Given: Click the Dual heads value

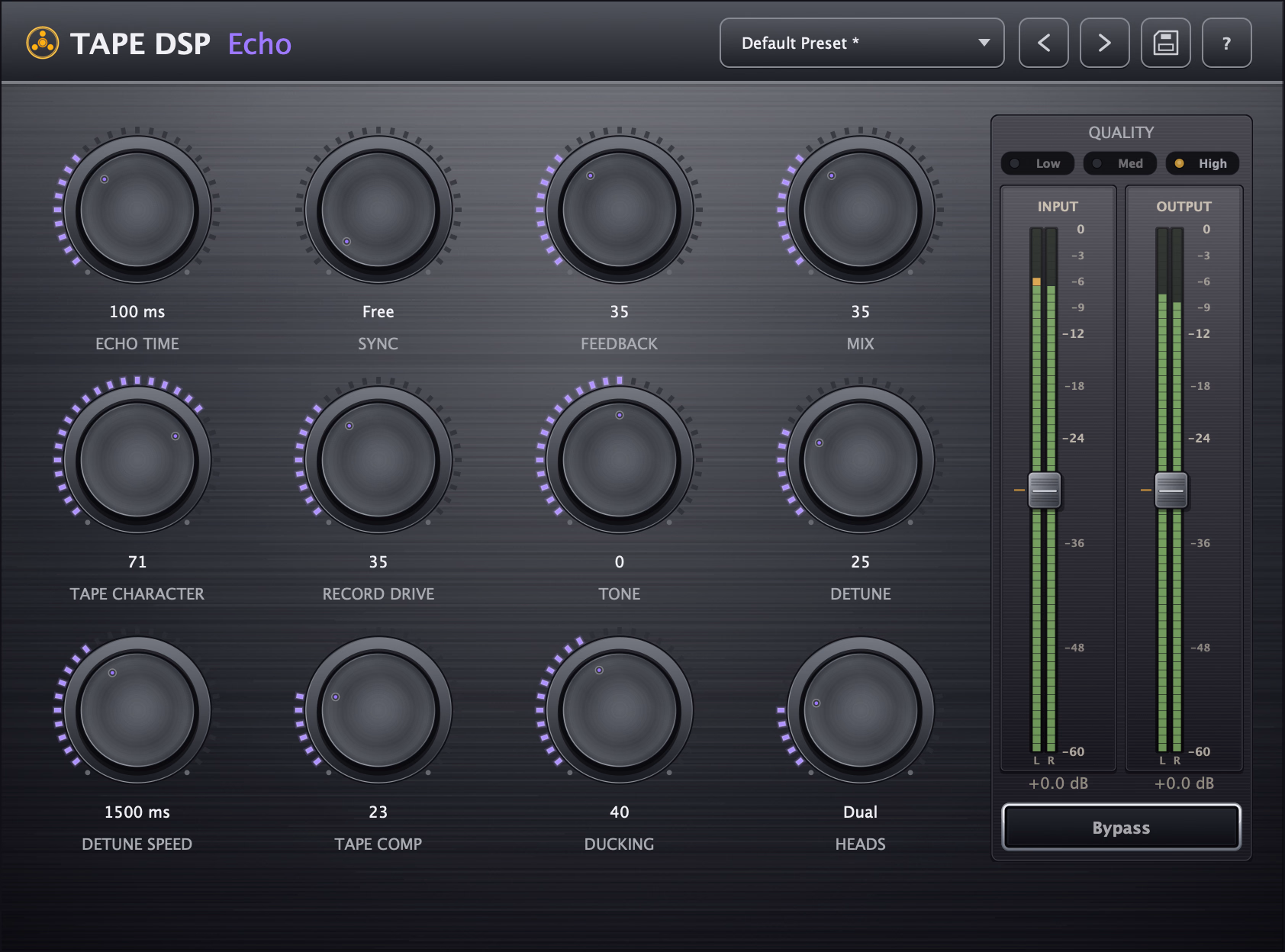Looking at the screenshot, I should 861,812.
